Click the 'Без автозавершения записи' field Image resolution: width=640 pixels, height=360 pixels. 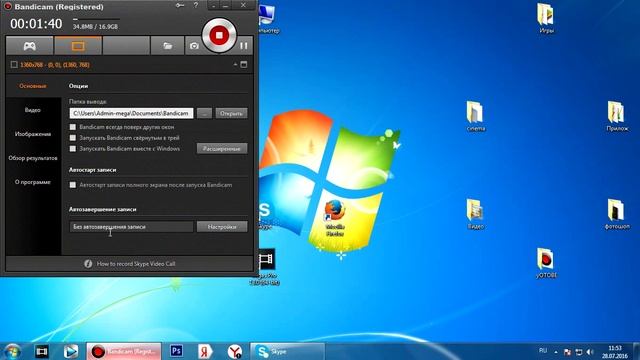[x=131, y=227]
